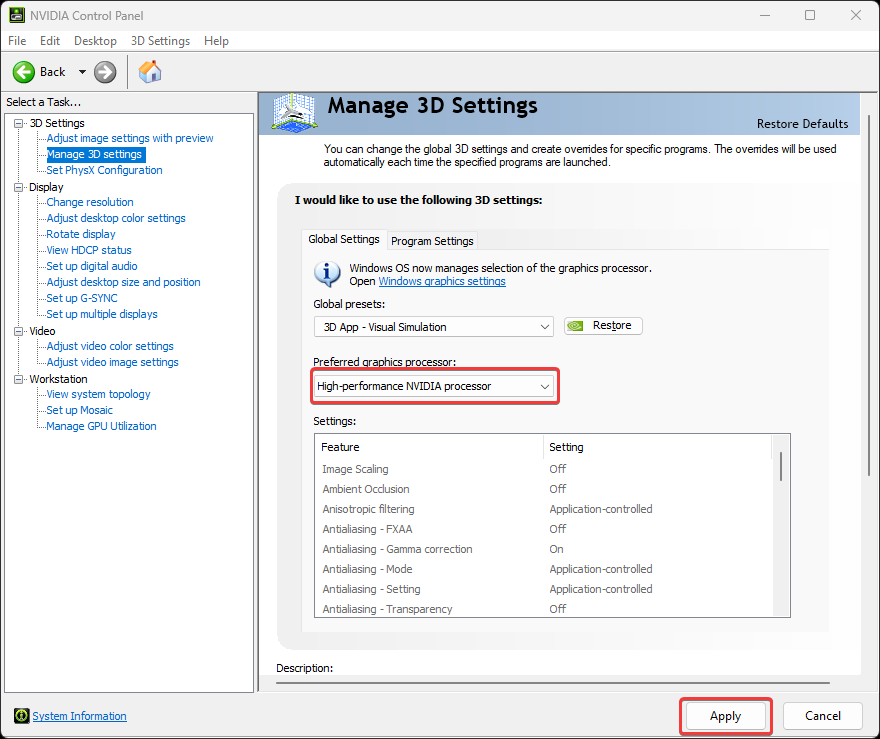Viewport: 880px width, 739px height.
Task: Select the Antialiasing - FXAA row
Action: click(x=543, y=529)
